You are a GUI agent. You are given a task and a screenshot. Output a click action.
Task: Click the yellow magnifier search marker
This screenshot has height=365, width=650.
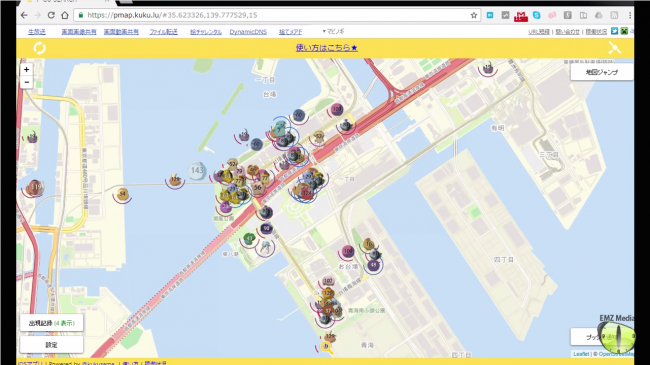pyautogui.click(x=327, y=348)
